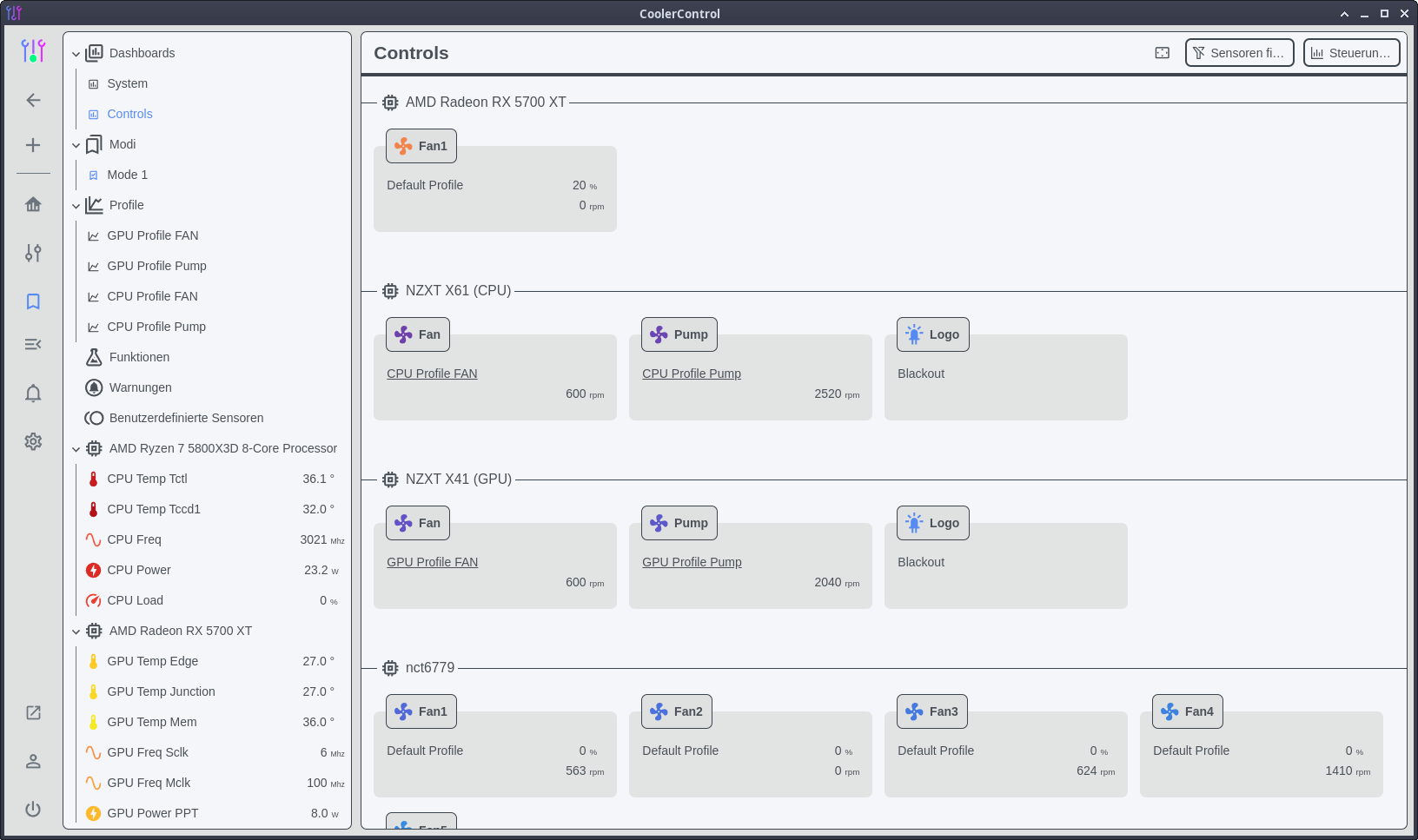Image resolution: width=1418 pixels, height=840 pixels.
Task: Click the fullscreen icon beside Sensoren filter
Action: [1163, 53]
